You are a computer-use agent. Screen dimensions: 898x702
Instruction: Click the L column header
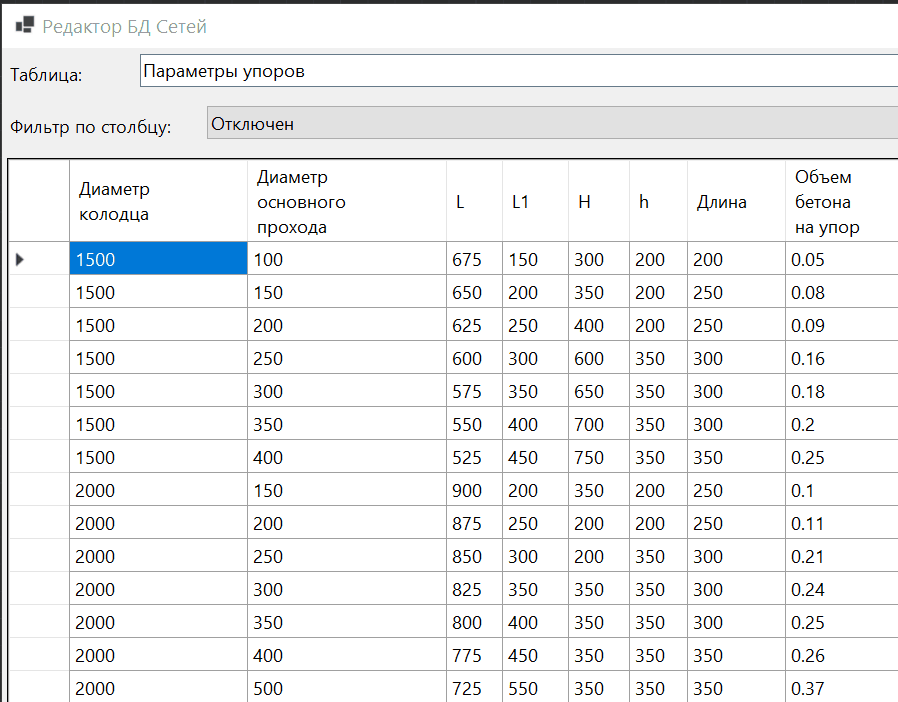[x=474, y=201]
